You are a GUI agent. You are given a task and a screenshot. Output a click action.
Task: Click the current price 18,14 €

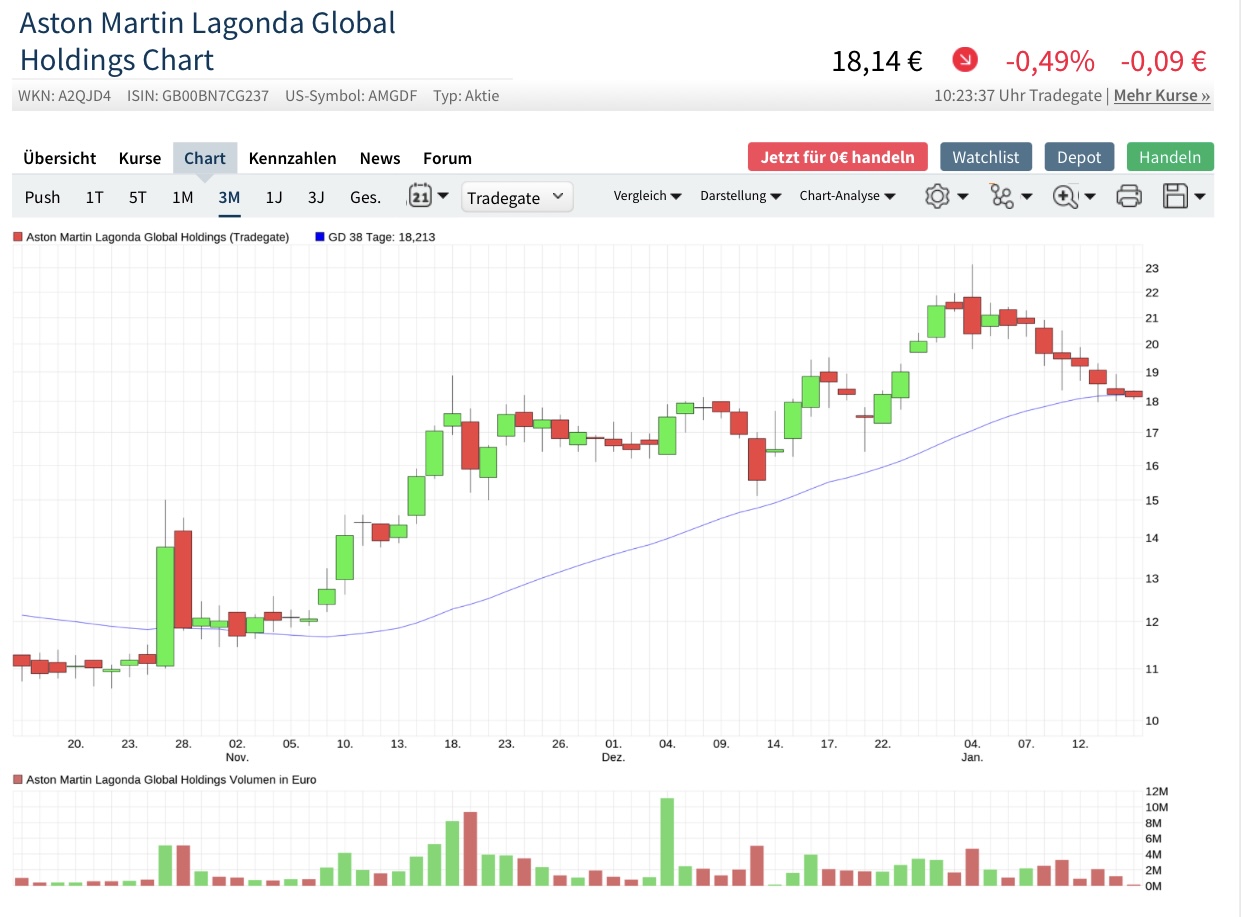[877, 61]
